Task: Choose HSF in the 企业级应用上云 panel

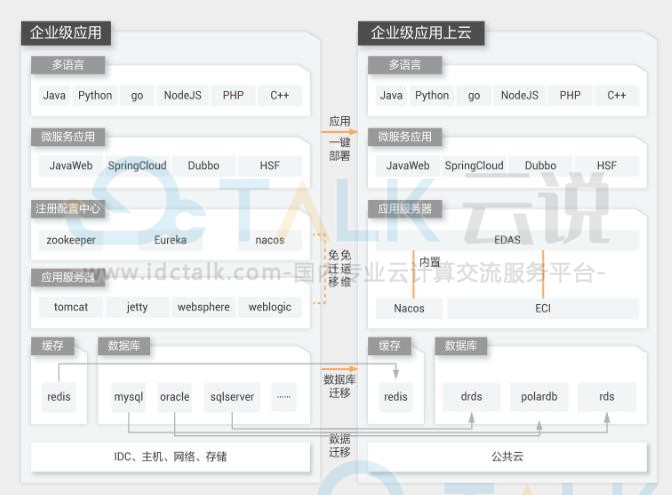Action: (606, 166)
